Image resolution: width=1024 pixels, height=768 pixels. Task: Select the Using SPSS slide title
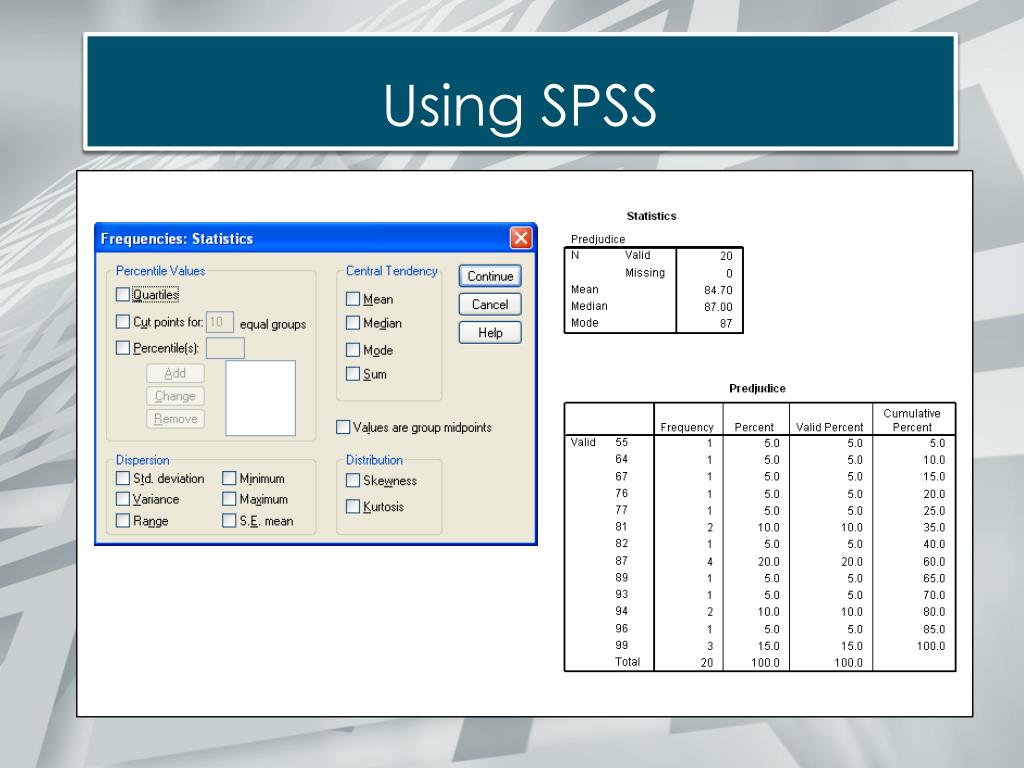520,106
